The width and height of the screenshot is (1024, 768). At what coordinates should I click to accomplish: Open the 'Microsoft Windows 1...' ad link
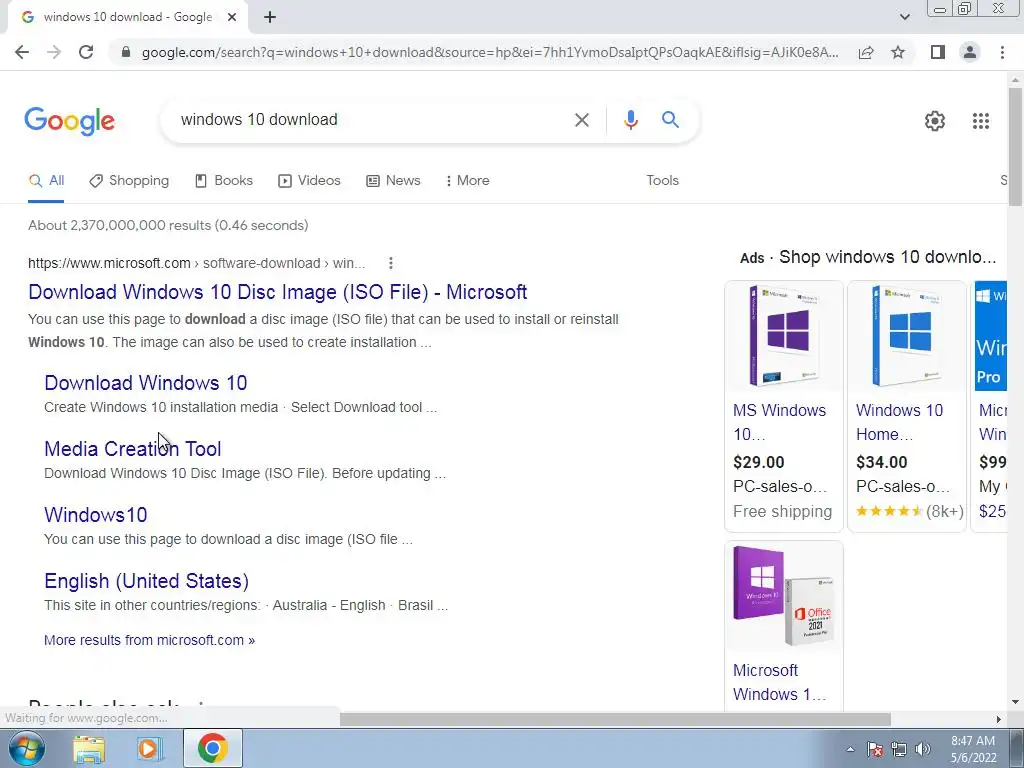click(x=779, y=682)
